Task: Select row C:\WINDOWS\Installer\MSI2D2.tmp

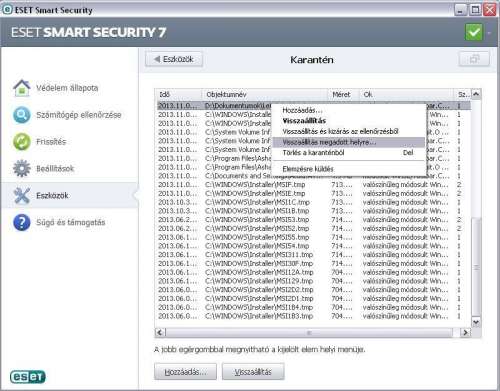Action: tap(314, 290)
